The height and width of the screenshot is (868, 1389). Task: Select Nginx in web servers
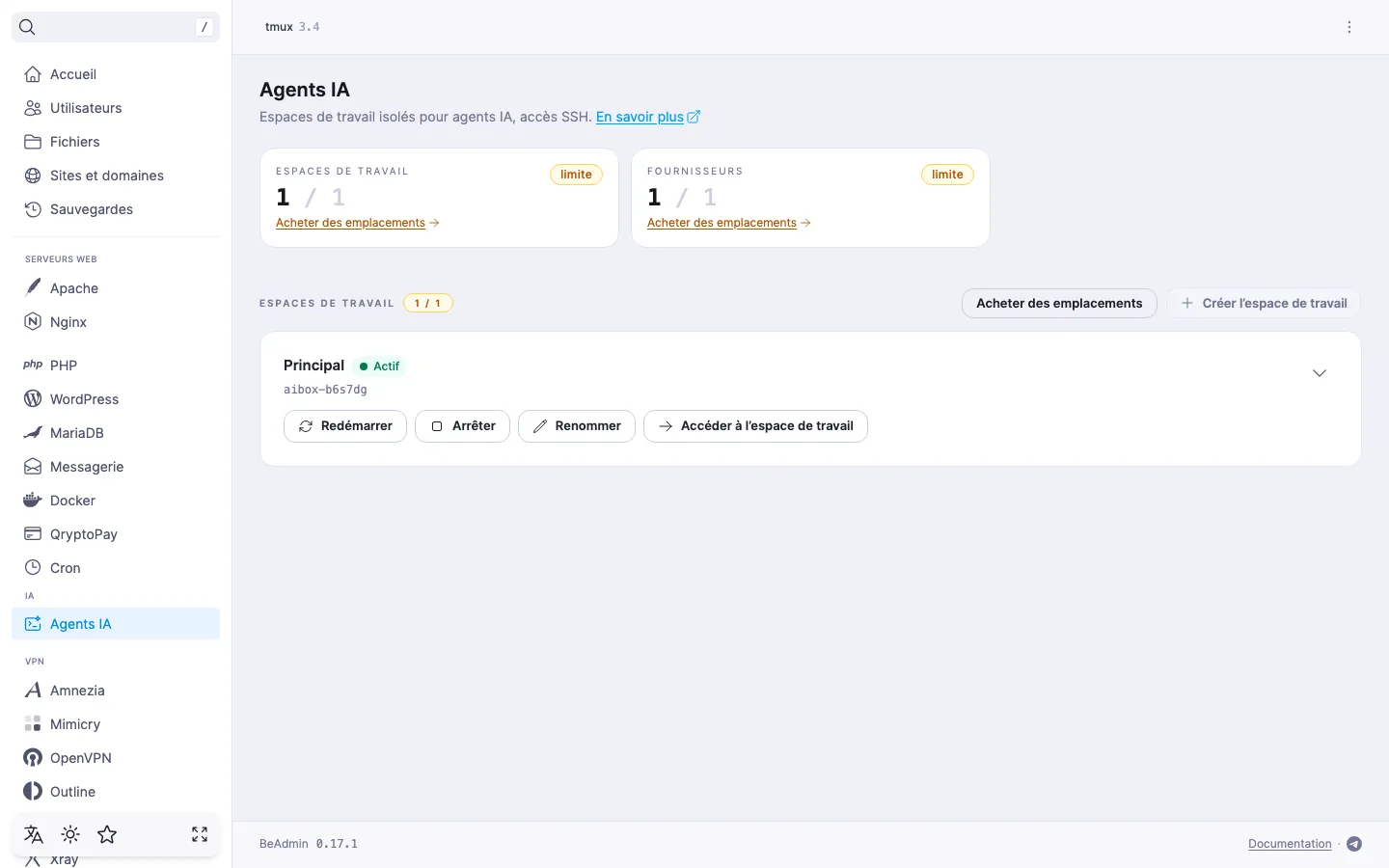coord(116,322)
